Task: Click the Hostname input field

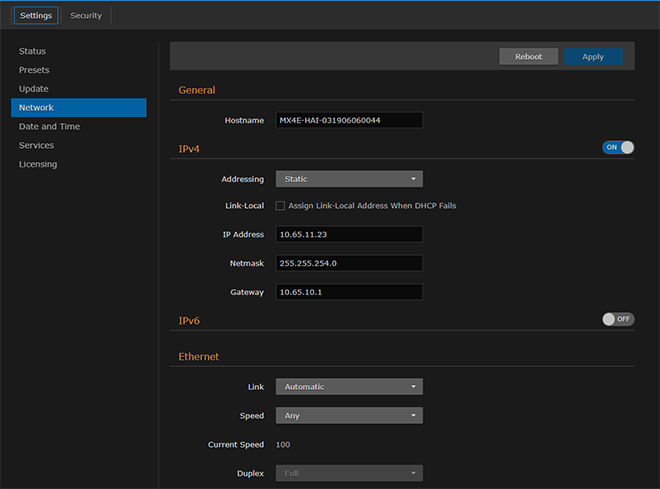Action: (349, 120)
